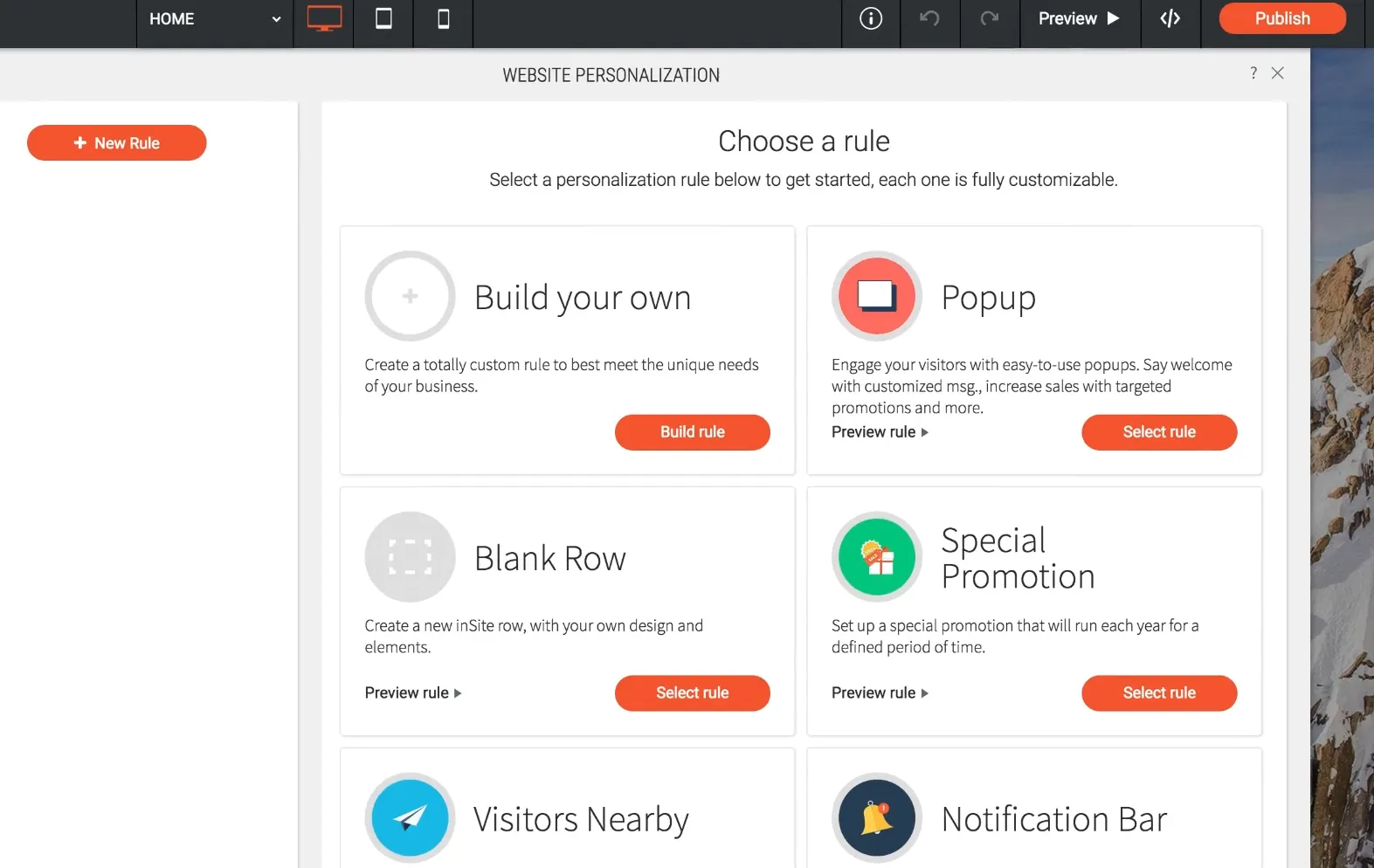
Task: Open the site info icon
Action: (871, 18)
